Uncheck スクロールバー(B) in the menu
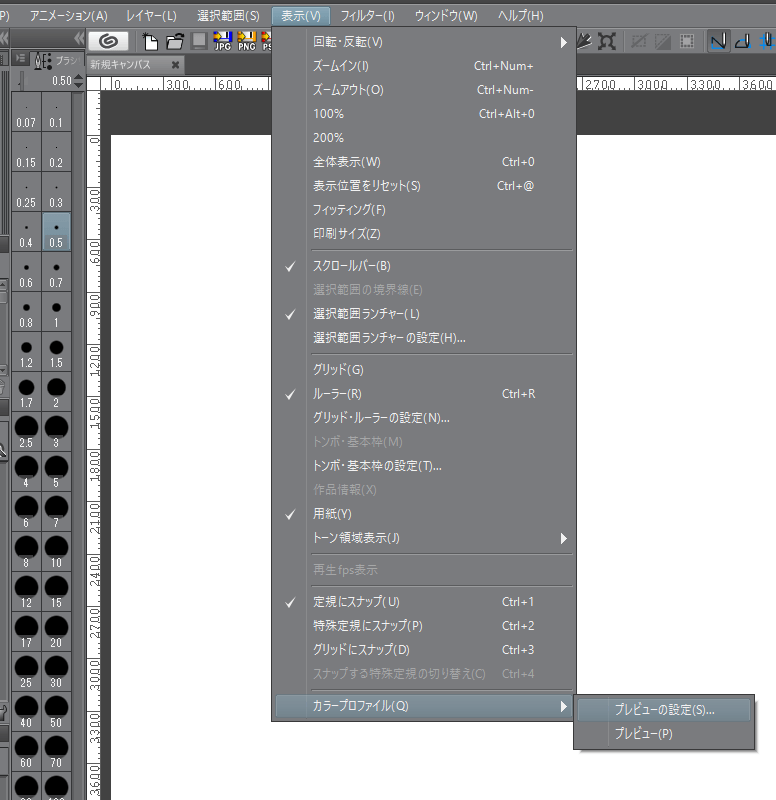Image resolution: width=776 pixels, height=800 pixels. [x=351, y=266]
